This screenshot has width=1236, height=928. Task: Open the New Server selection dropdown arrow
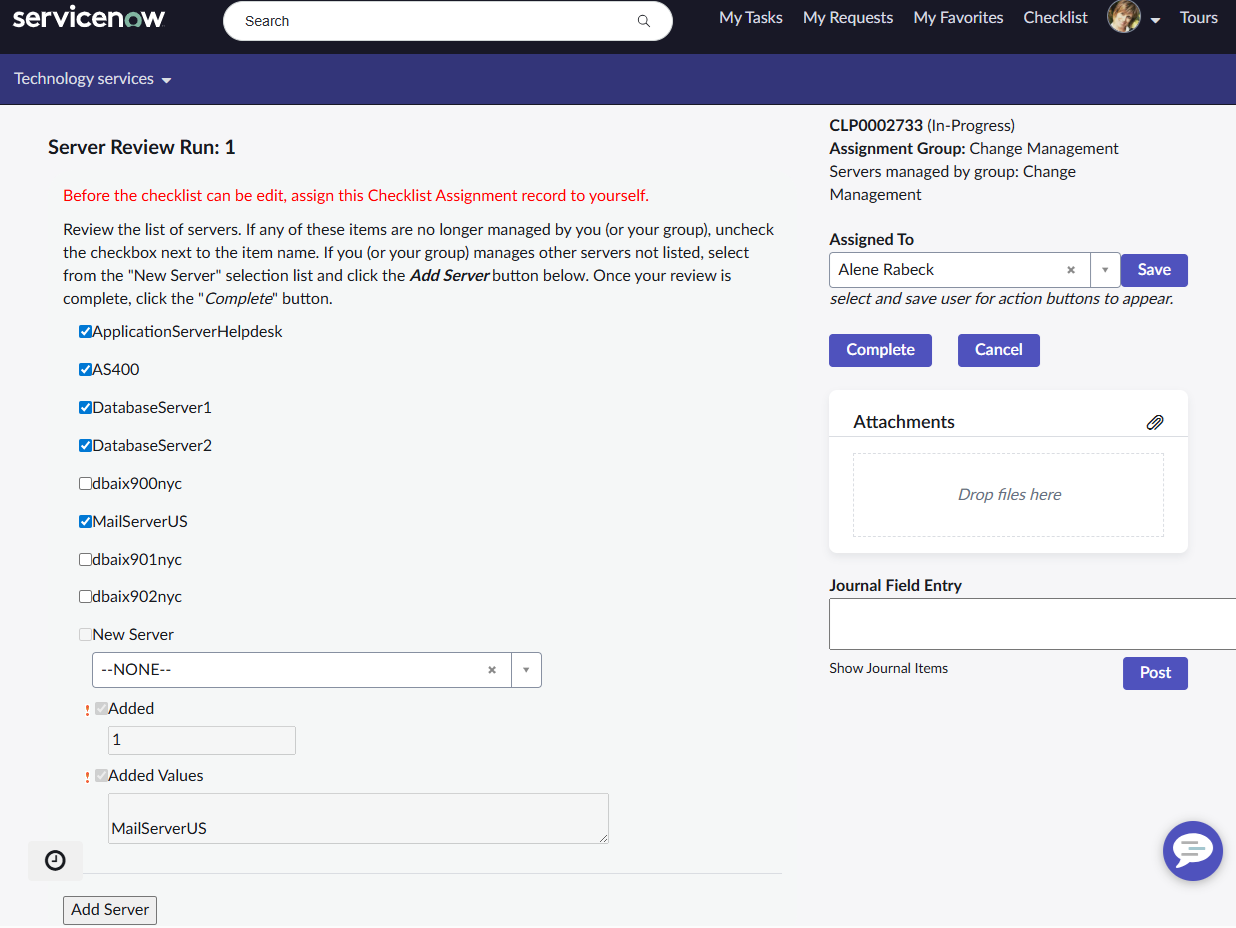(x=526, y=669)
